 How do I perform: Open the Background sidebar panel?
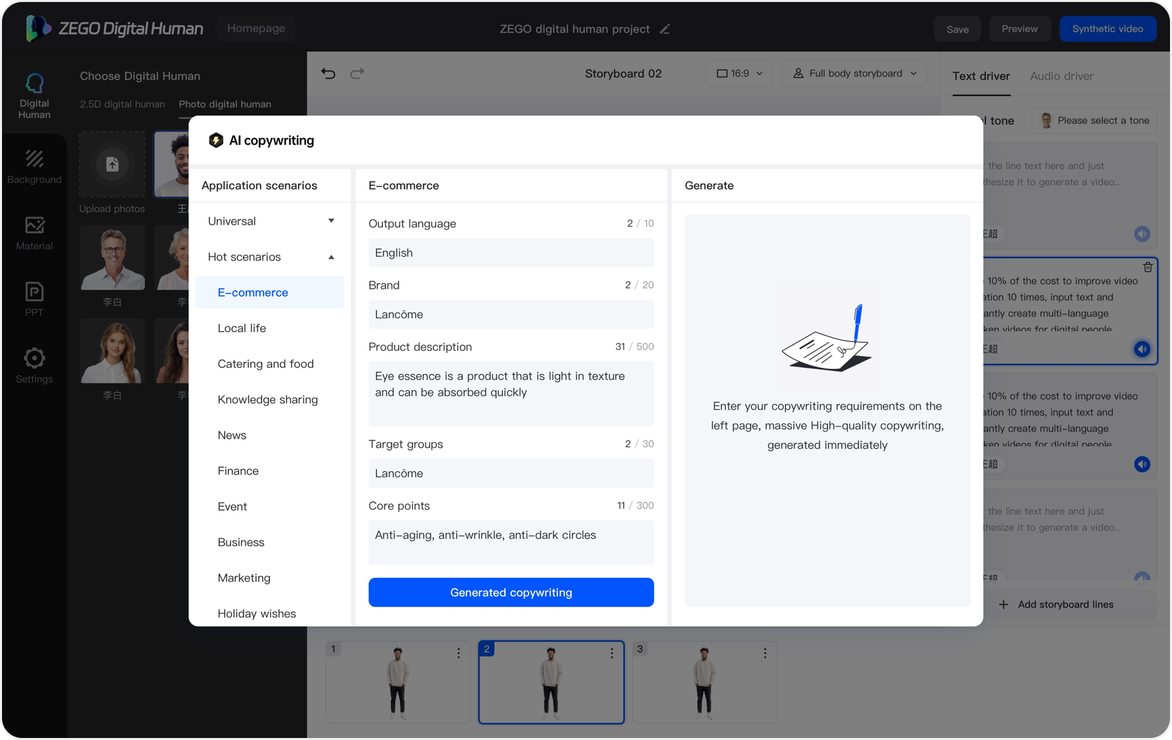click(34, 166)
